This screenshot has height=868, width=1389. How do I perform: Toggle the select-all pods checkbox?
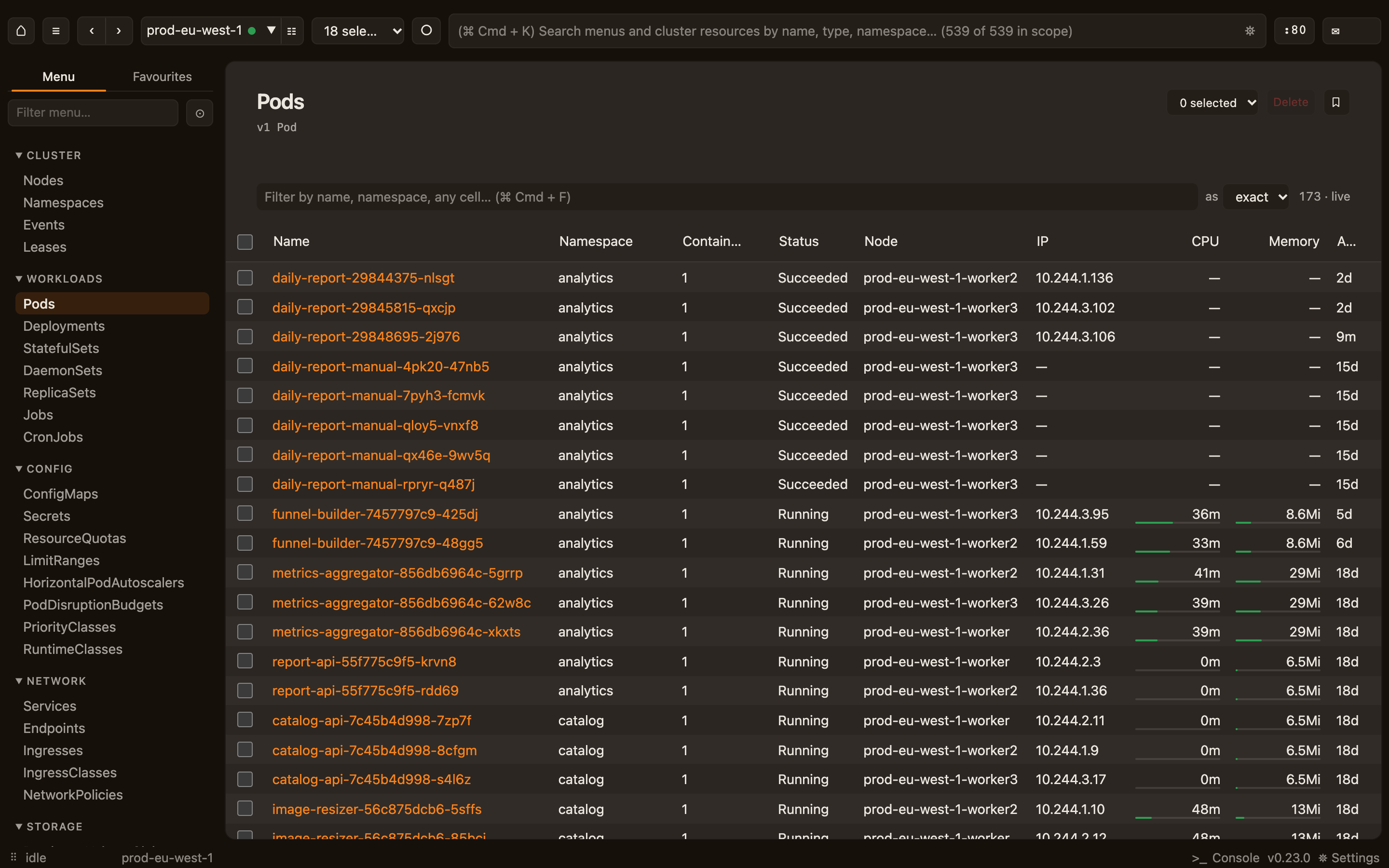[x=245, y=242]
